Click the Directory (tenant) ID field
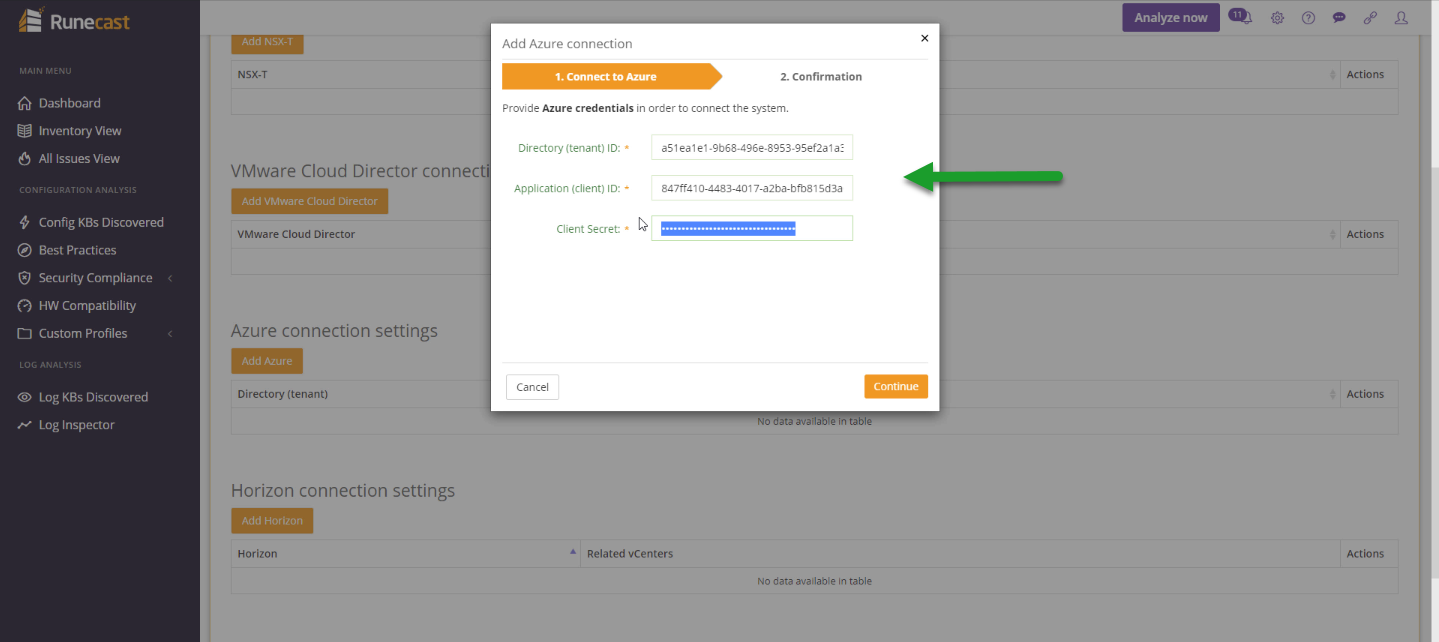Screen dimensions: 1439x642 [x=752, y=148]
